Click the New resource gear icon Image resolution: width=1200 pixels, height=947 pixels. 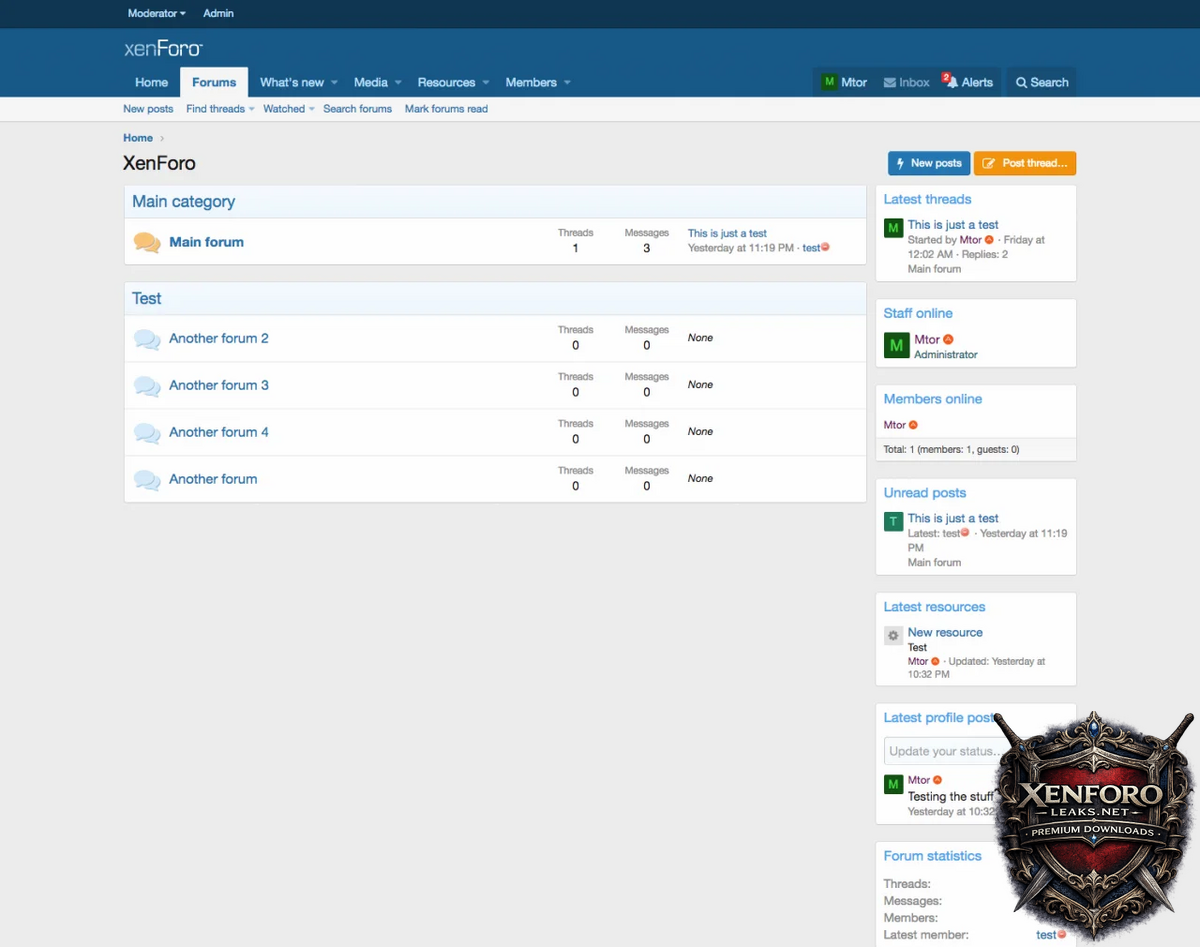pos(893,635)
